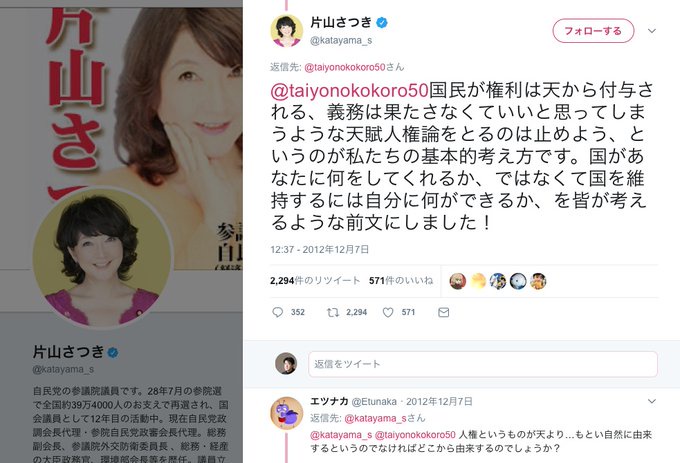Viewport: 680px width, 463px height.
Task: Click the 12:37 - 2012年12月7日 timestamp
Action: (320, 250)
